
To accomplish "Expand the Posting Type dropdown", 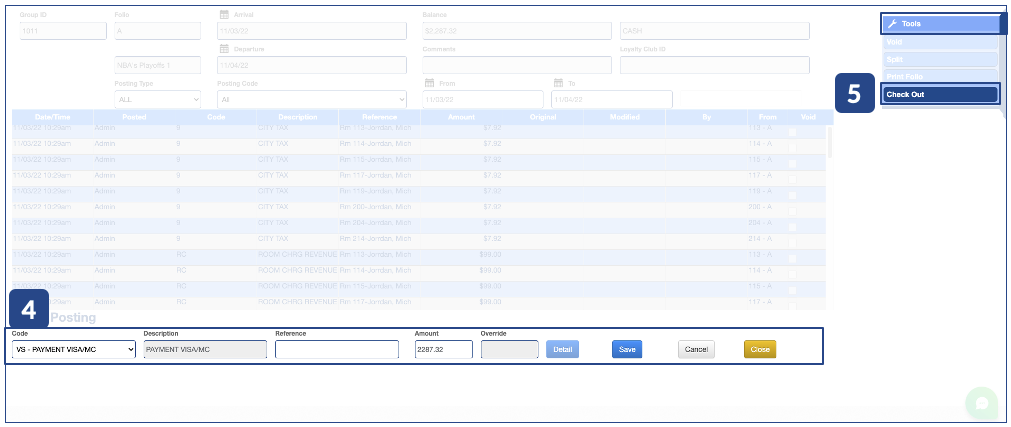I will [x=158, y=100].
